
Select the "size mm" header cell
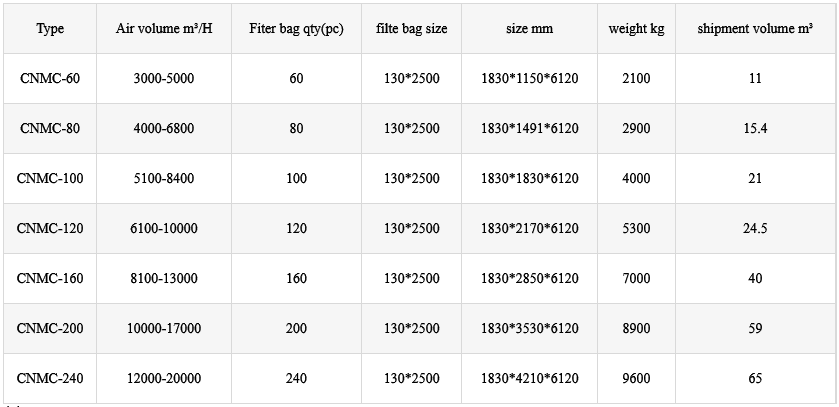pyautogui.click(x=529, y=29)
